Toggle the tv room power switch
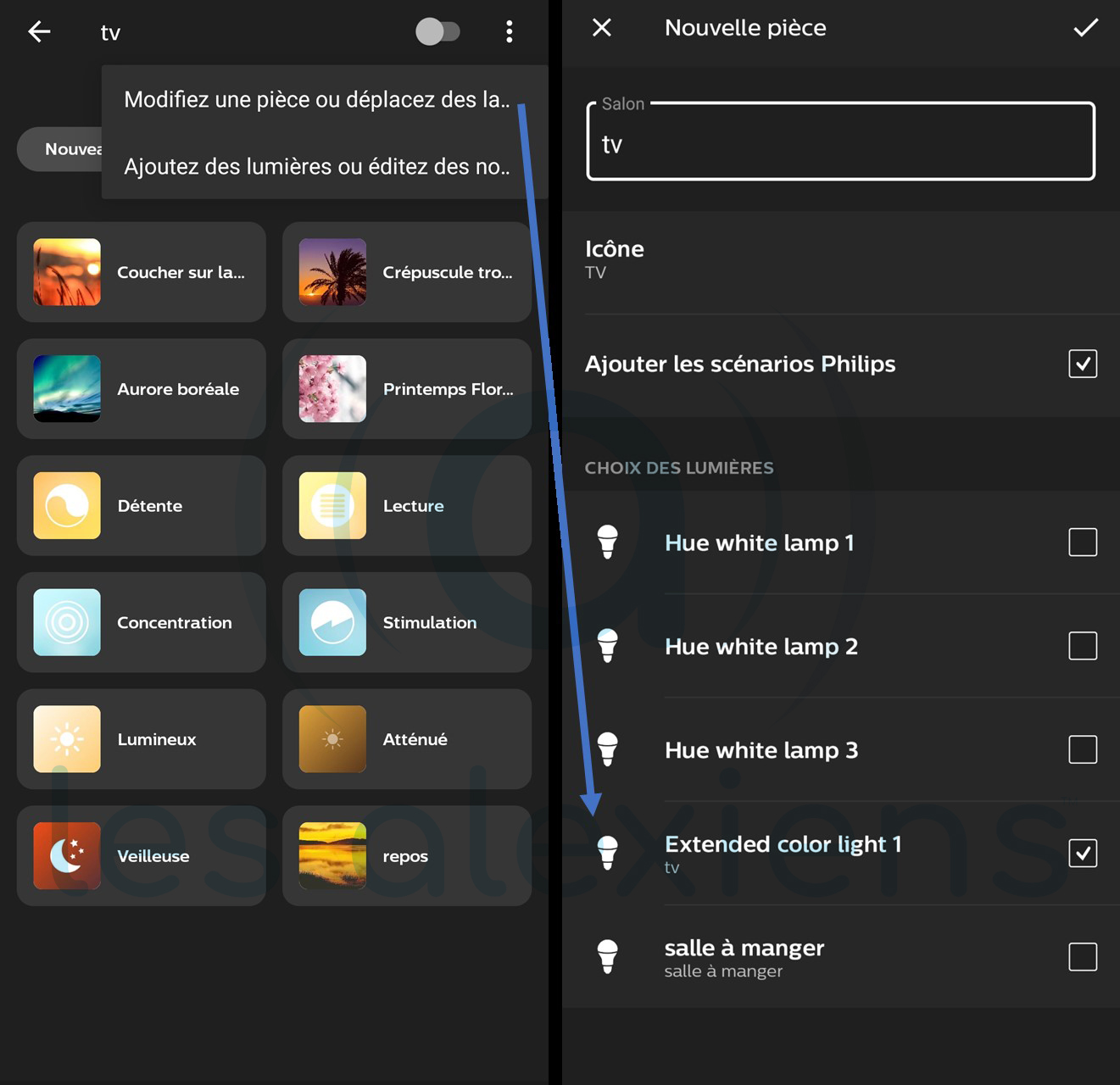The width and height of the screenshot is (1120, 1085). pyautogui.click(x=437, y=32)
